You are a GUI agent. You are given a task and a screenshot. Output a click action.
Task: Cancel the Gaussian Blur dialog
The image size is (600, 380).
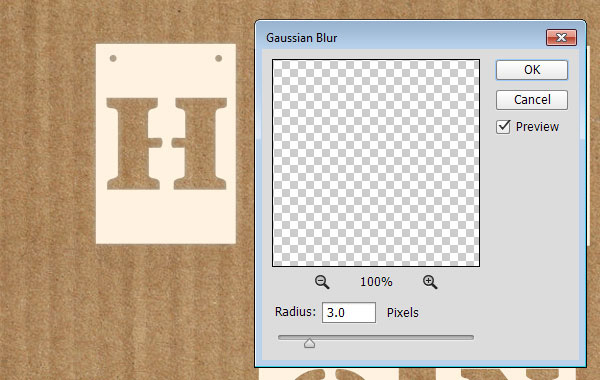point(532,100)
